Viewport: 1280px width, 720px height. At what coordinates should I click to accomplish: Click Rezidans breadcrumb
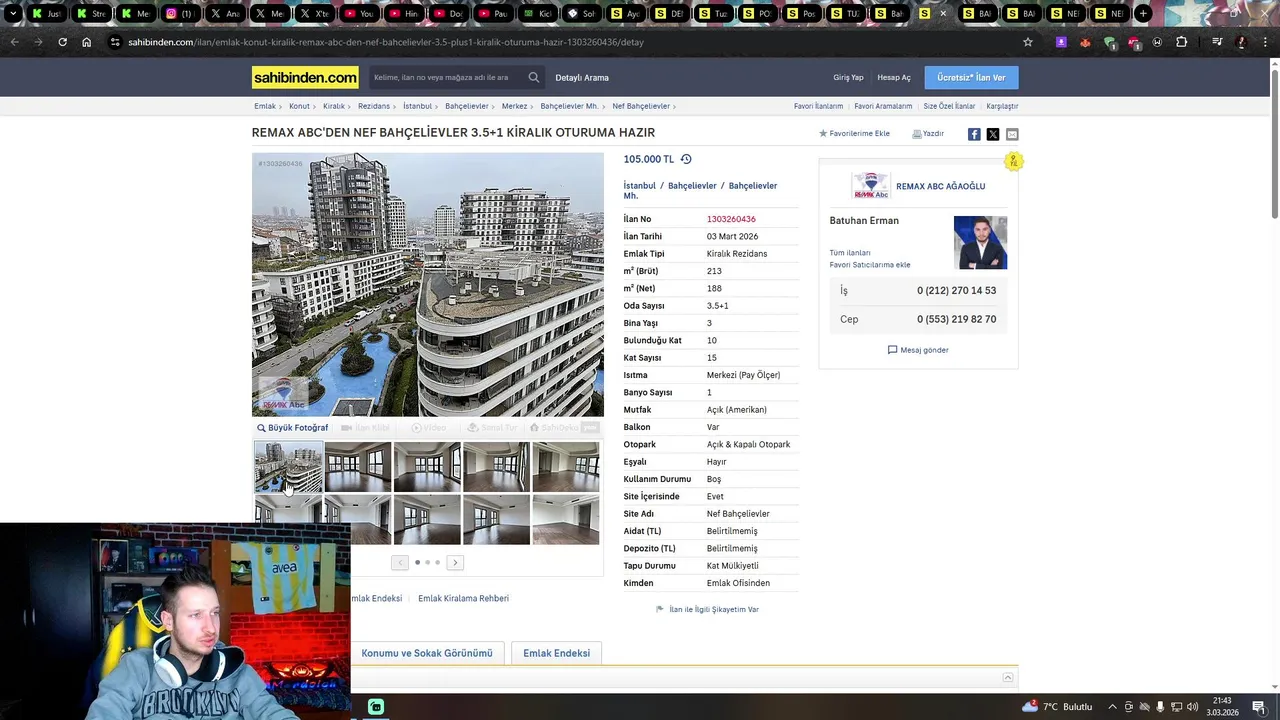tap(374, 106)
